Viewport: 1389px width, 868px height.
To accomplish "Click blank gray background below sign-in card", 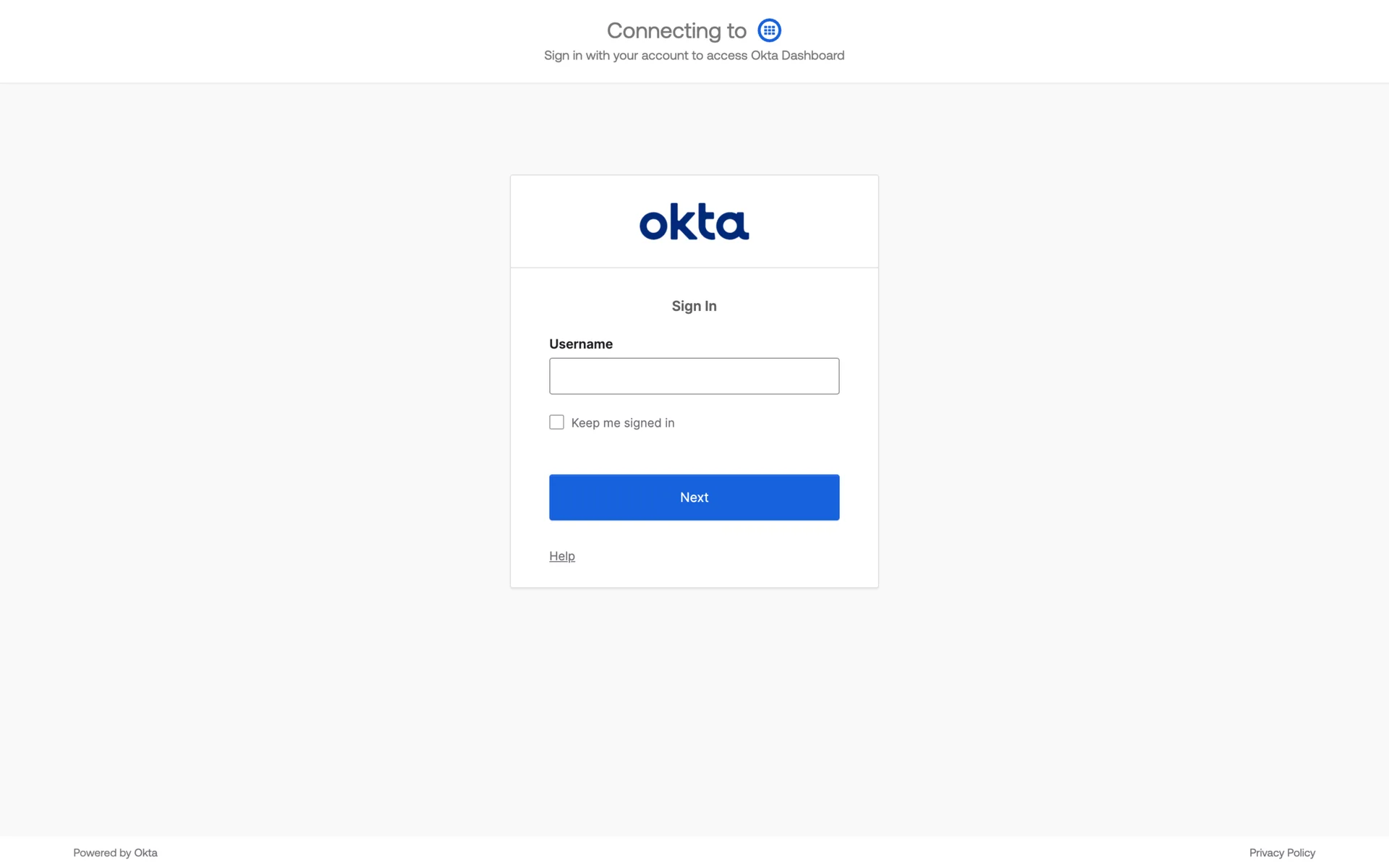I will tap(694, 709).
